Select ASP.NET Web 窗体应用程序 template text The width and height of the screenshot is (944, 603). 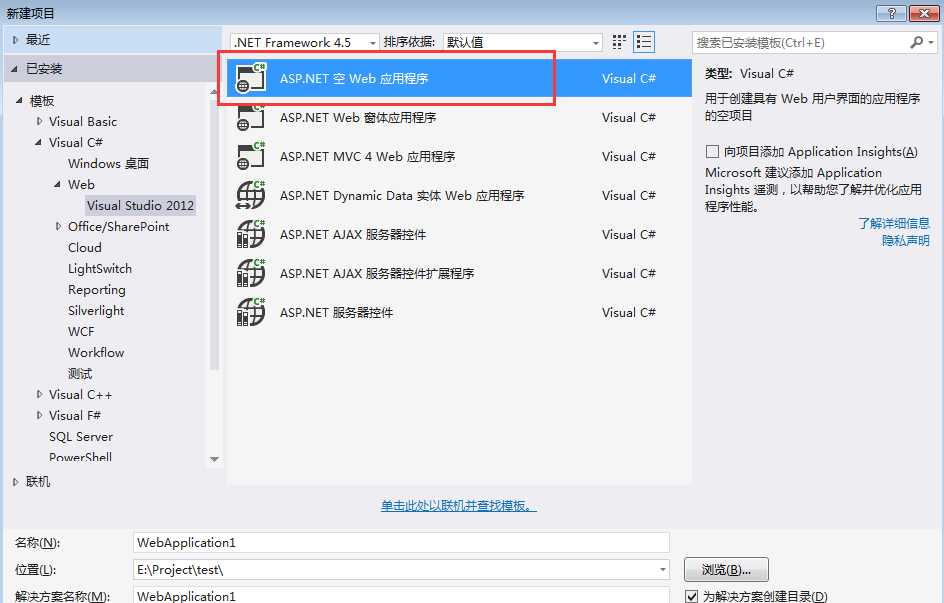(358, 117)
